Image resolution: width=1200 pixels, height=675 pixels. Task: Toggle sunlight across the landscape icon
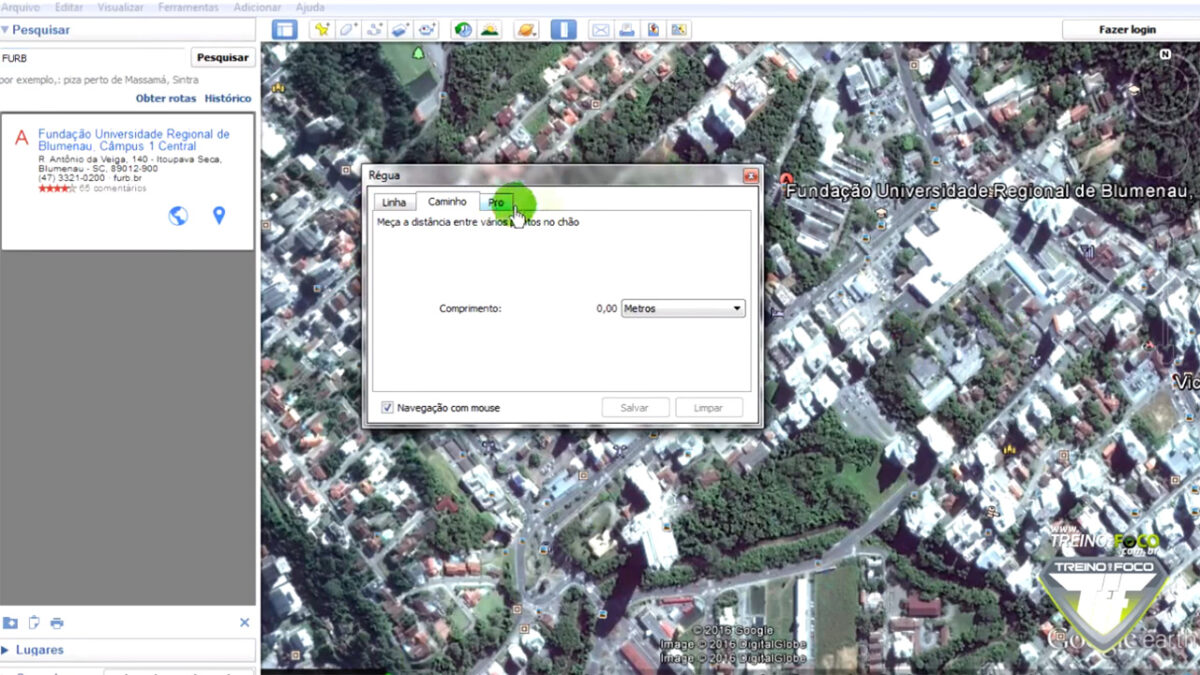pyautogui.click(x=489, y=30)
